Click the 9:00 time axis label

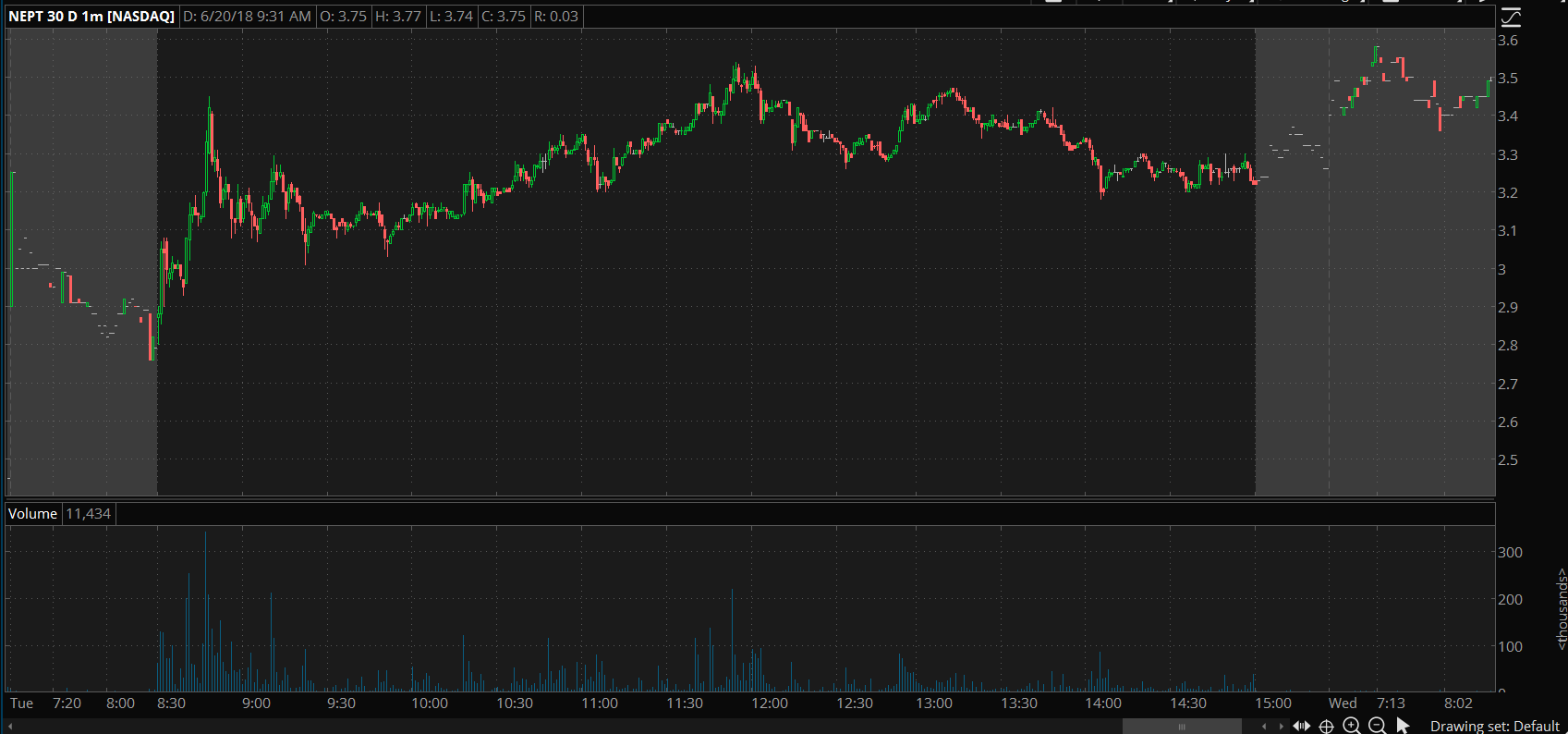coord(257,703)
